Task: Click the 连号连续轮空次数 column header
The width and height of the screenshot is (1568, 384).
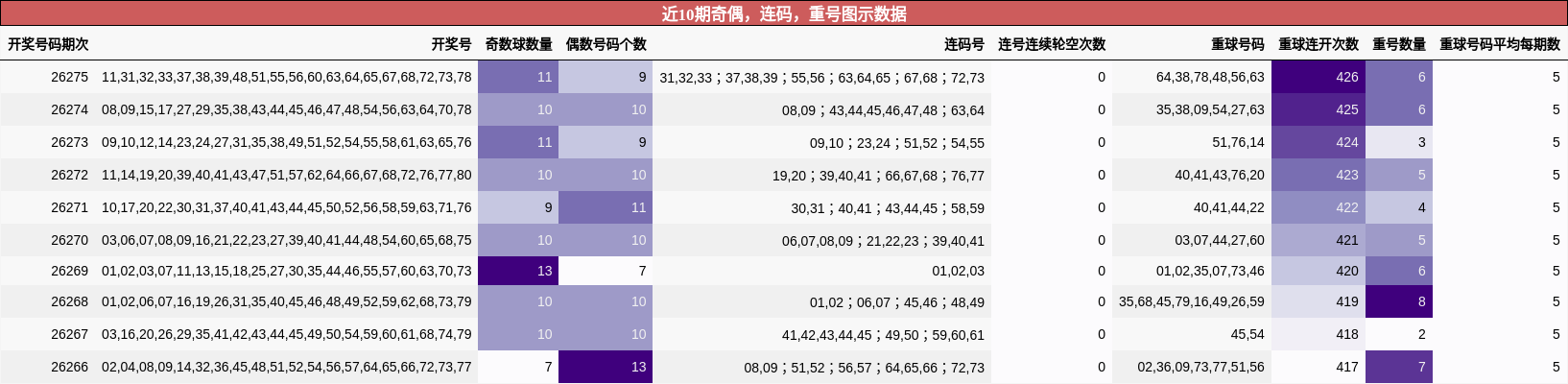Action: [1052, 44]
